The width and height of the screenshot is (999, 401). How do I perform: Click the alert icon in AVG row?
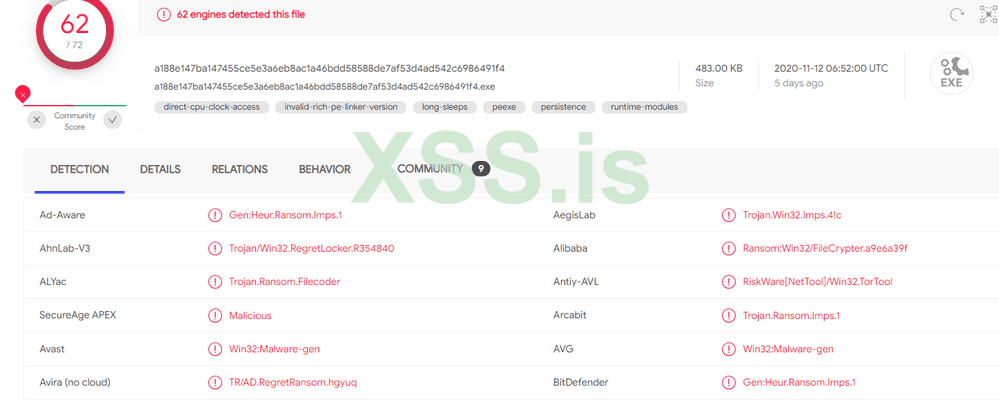point(728,349)
